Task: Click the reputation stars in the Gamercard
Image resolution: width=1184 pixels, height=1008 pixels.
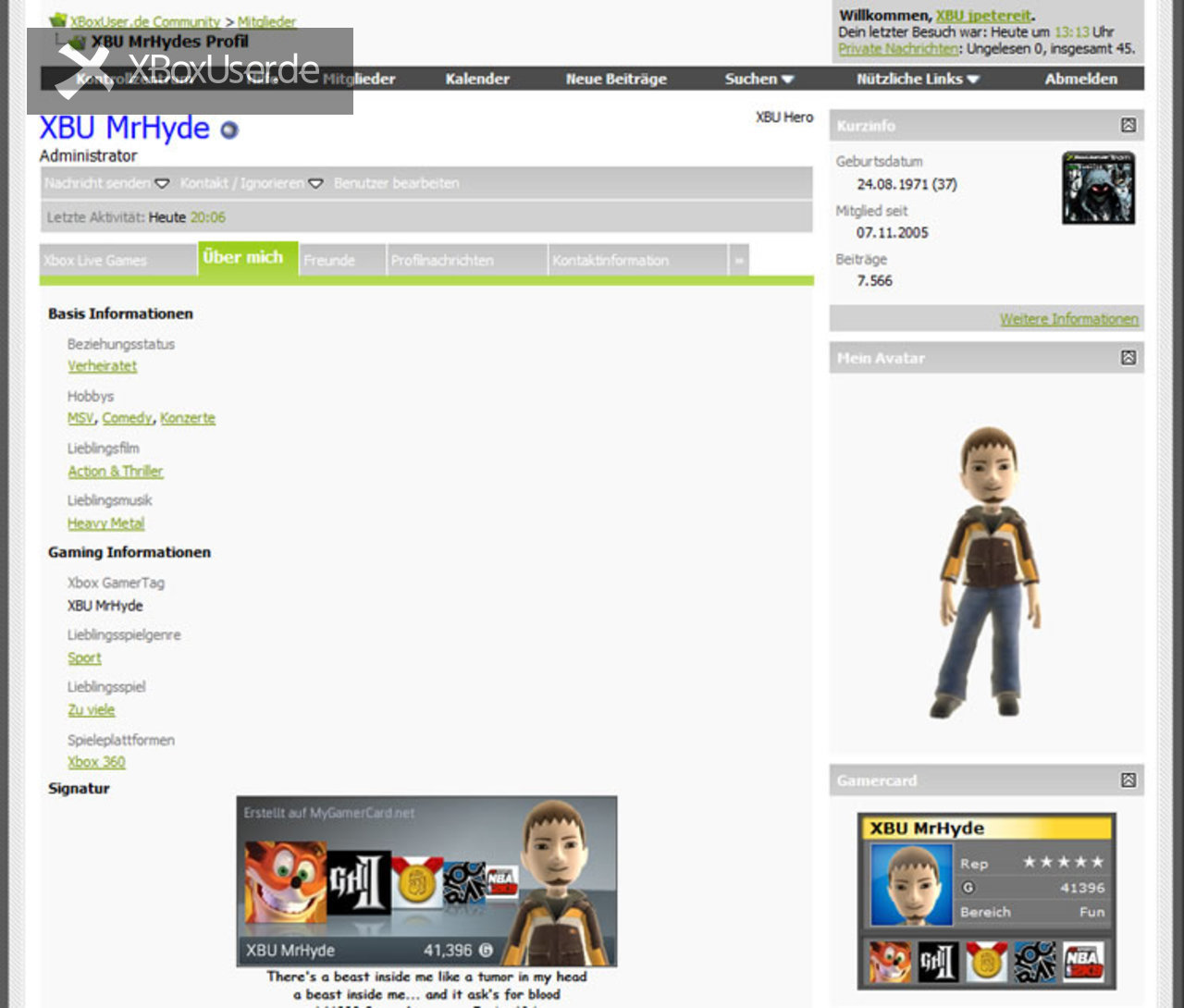Action: pyautogui.click(x=1063, y=862)
